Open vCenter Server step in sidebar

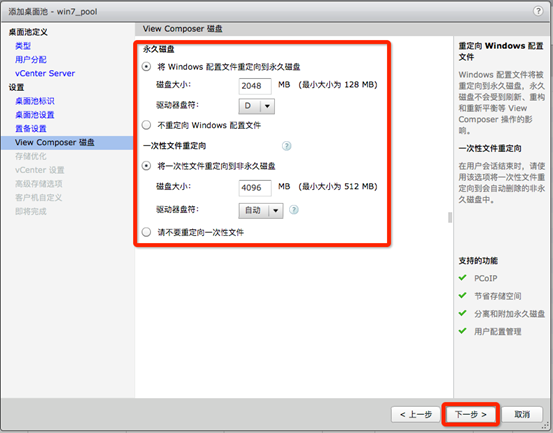[45, 73]
